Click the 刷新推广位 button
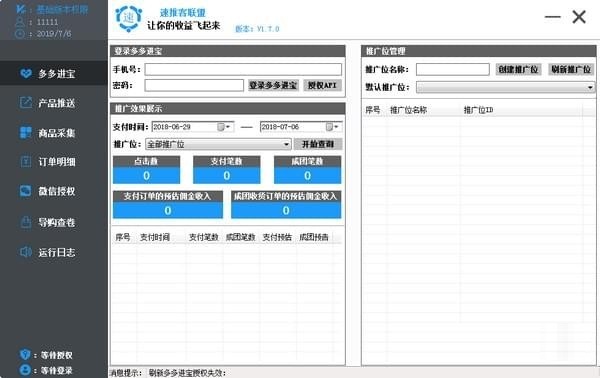This screenshot has height=378, width=600. (571, 69)
